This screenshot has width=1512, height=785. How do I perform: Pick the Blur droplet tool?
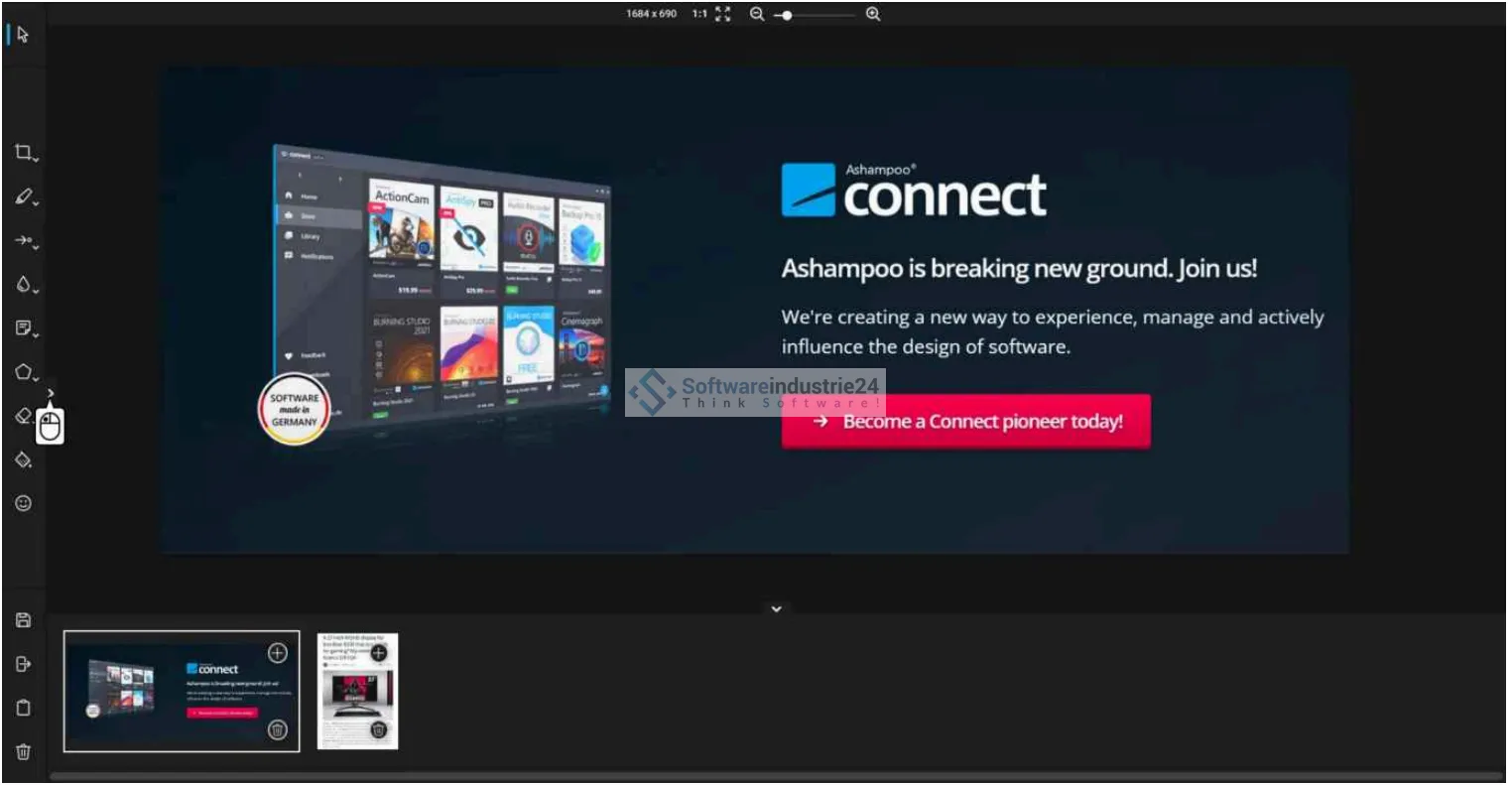24,285
